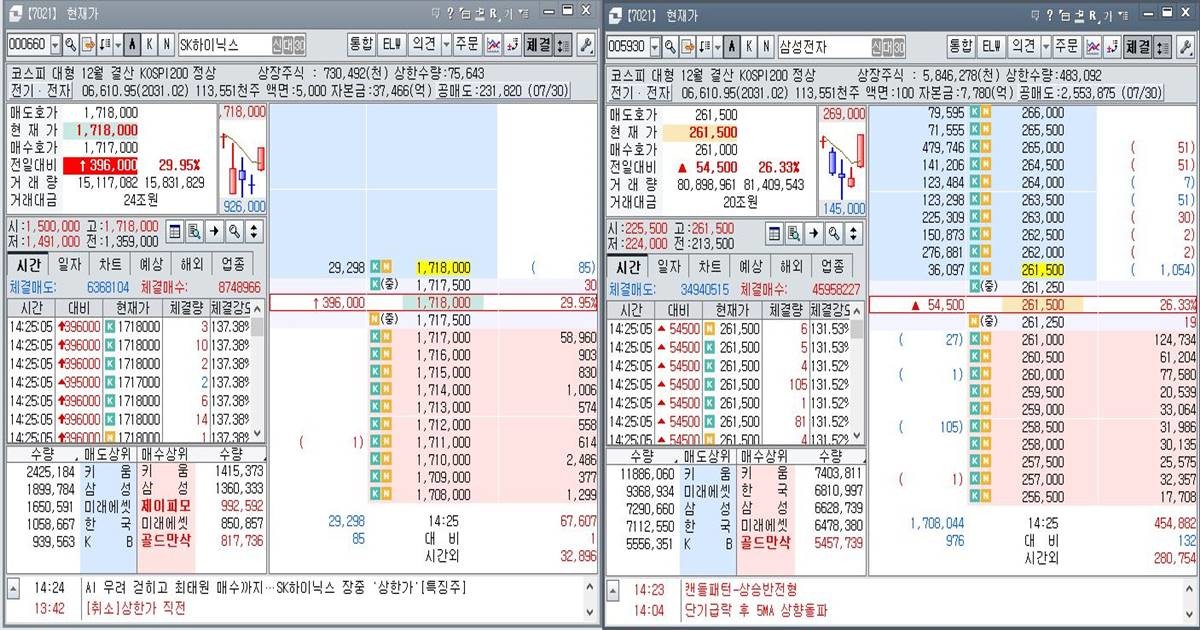Open the line chart icon in SK하이닉스 toolbar
Screen dimensions: 1200x630
493,45
